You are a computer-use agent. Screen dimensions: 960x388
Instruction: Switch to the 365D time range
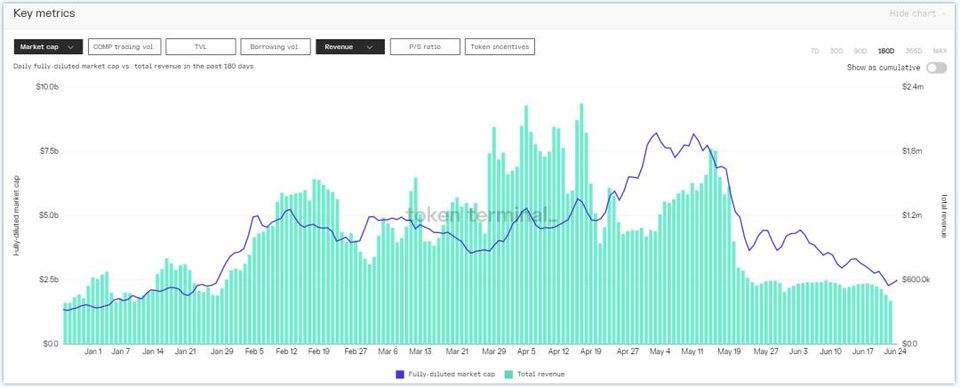coord(913,51)
